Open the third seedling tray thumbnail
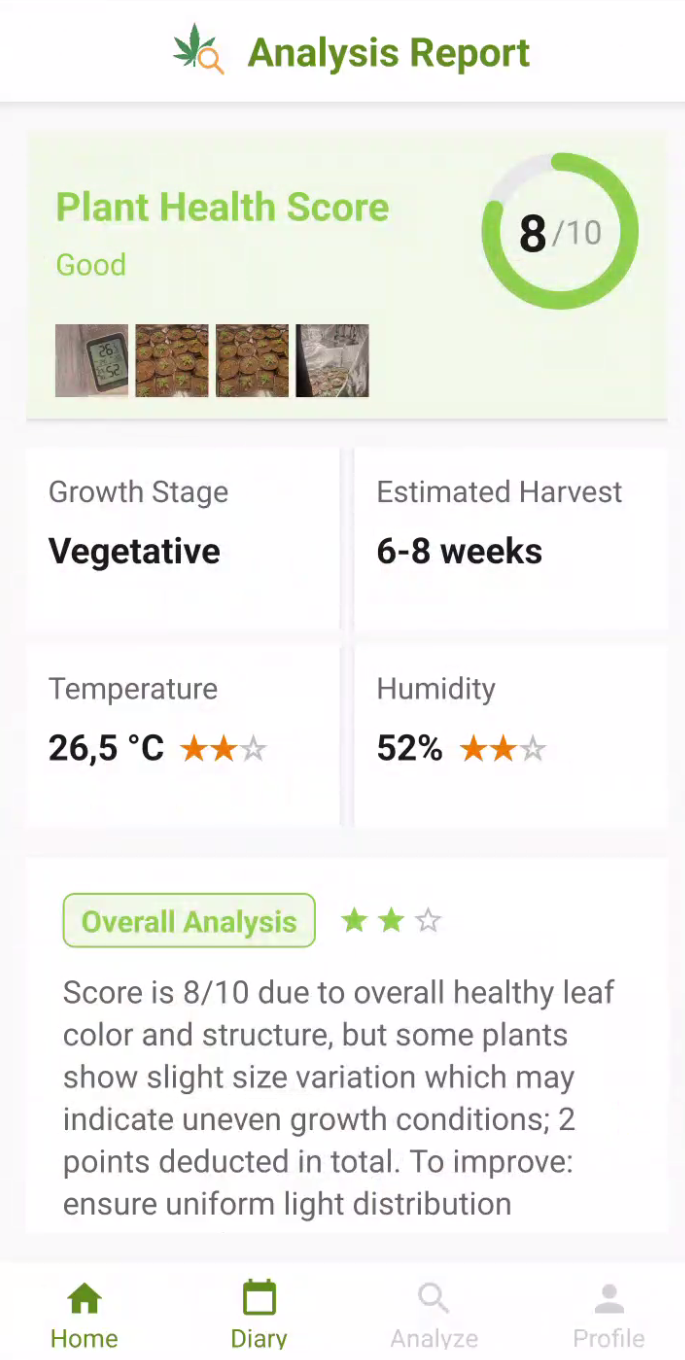The height and width of the screenshot is (1360, 685). tap(252, 361)
